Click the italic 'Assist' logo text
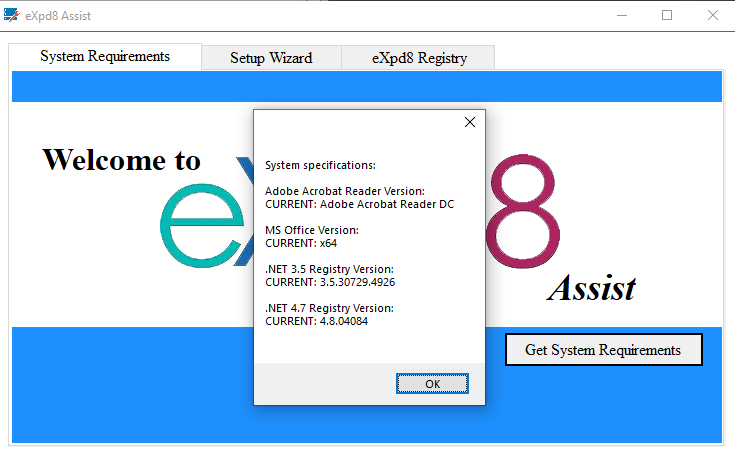The image size is (735, 458). [x=592, y=287]
